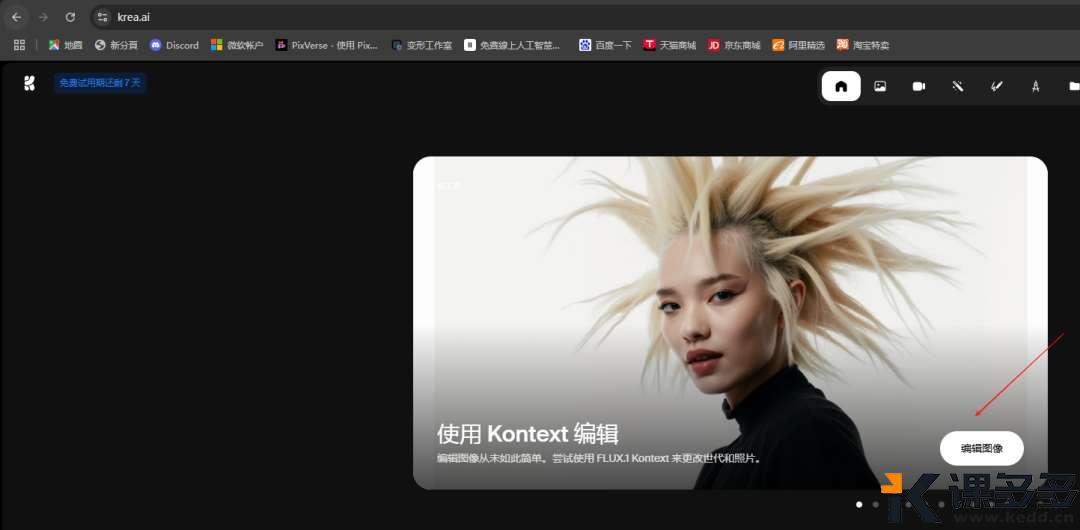Open the 京东商城 bookmark
This screenshot has height=530, width=1080.
tap(734, 45)
